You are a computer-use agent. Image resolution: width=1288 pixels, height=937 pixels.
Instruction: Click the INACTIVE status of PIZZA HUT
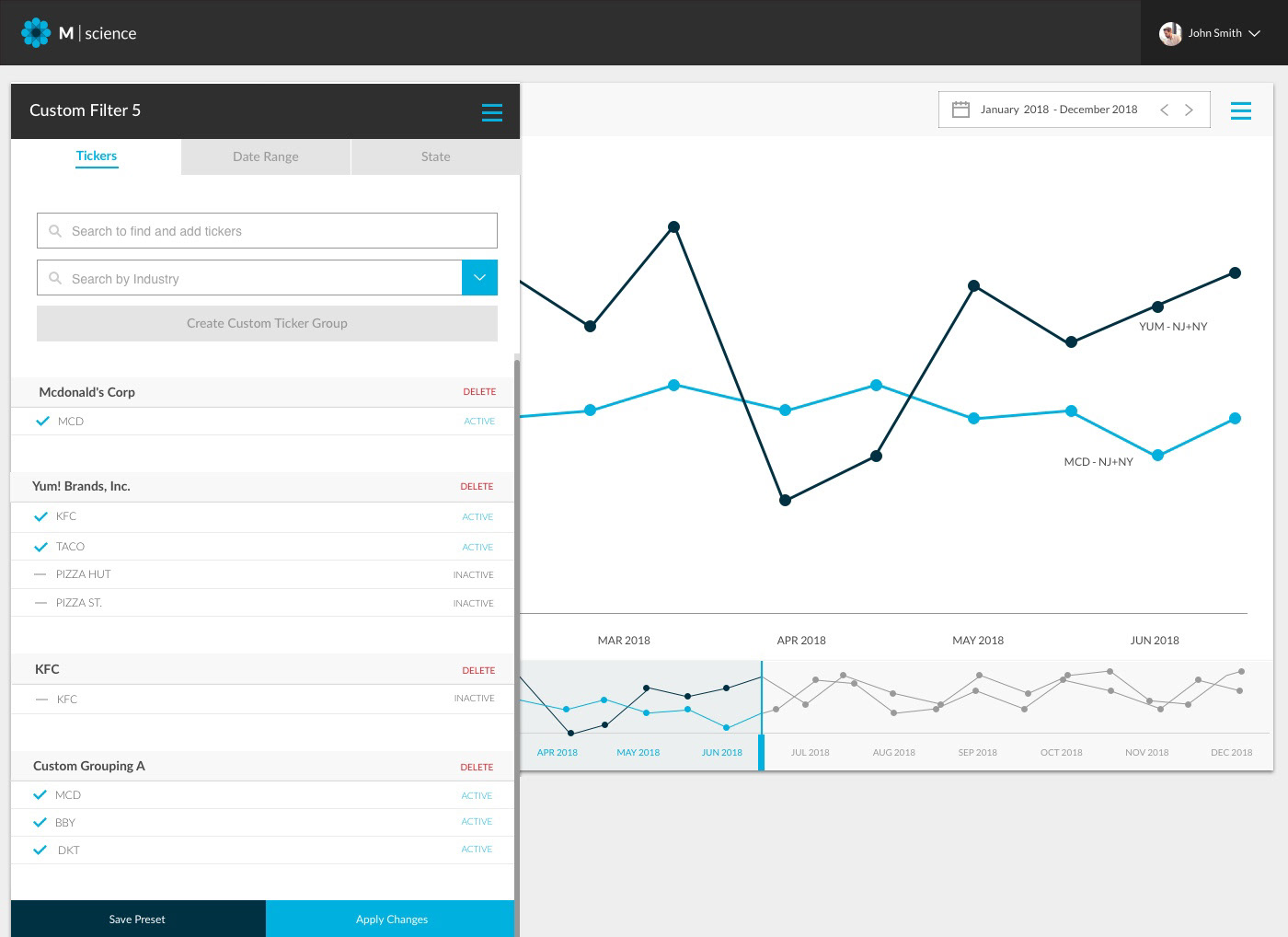pos(473,574)
